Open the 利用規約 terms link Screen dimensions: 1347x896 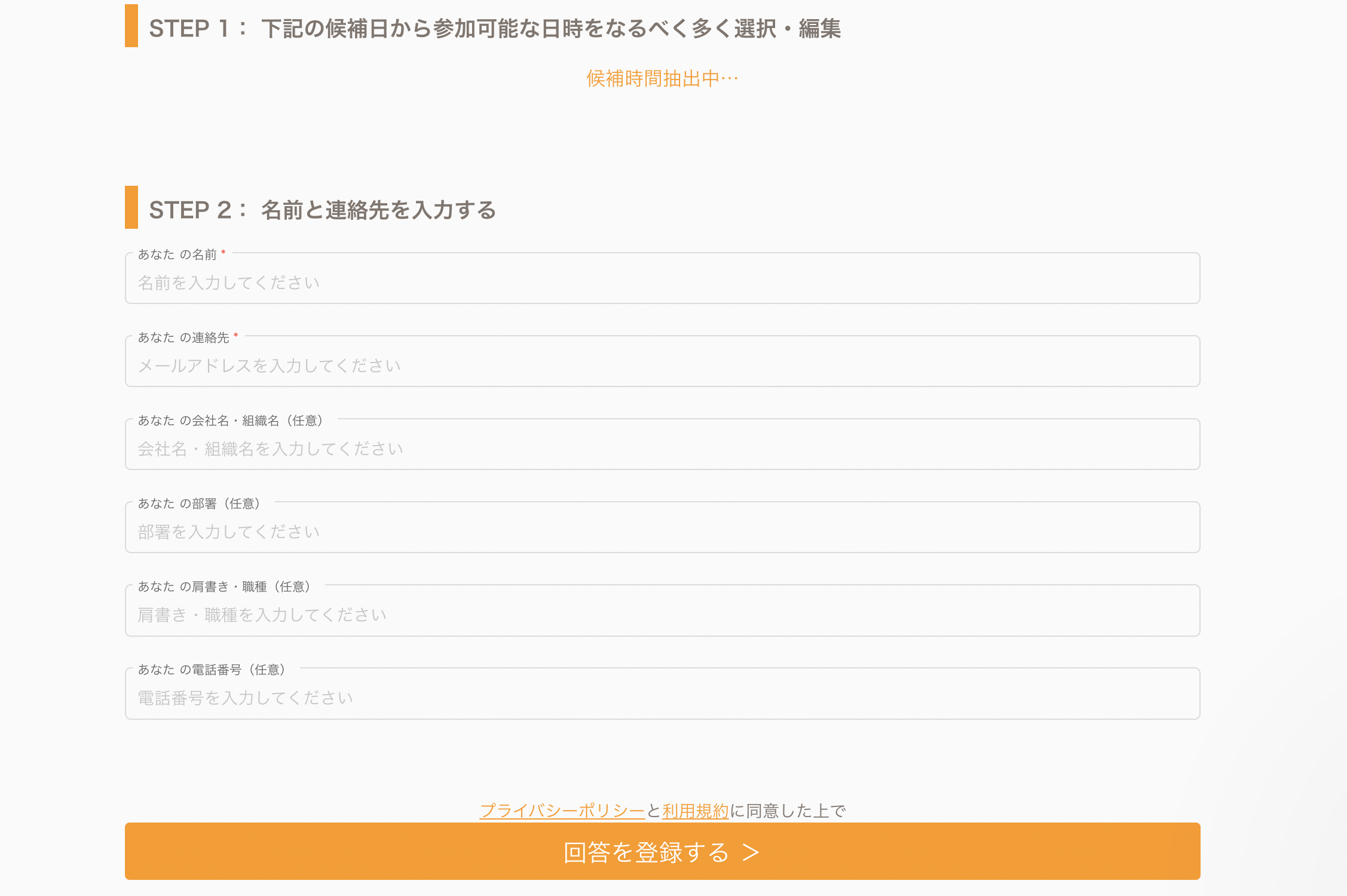[695, 811]
